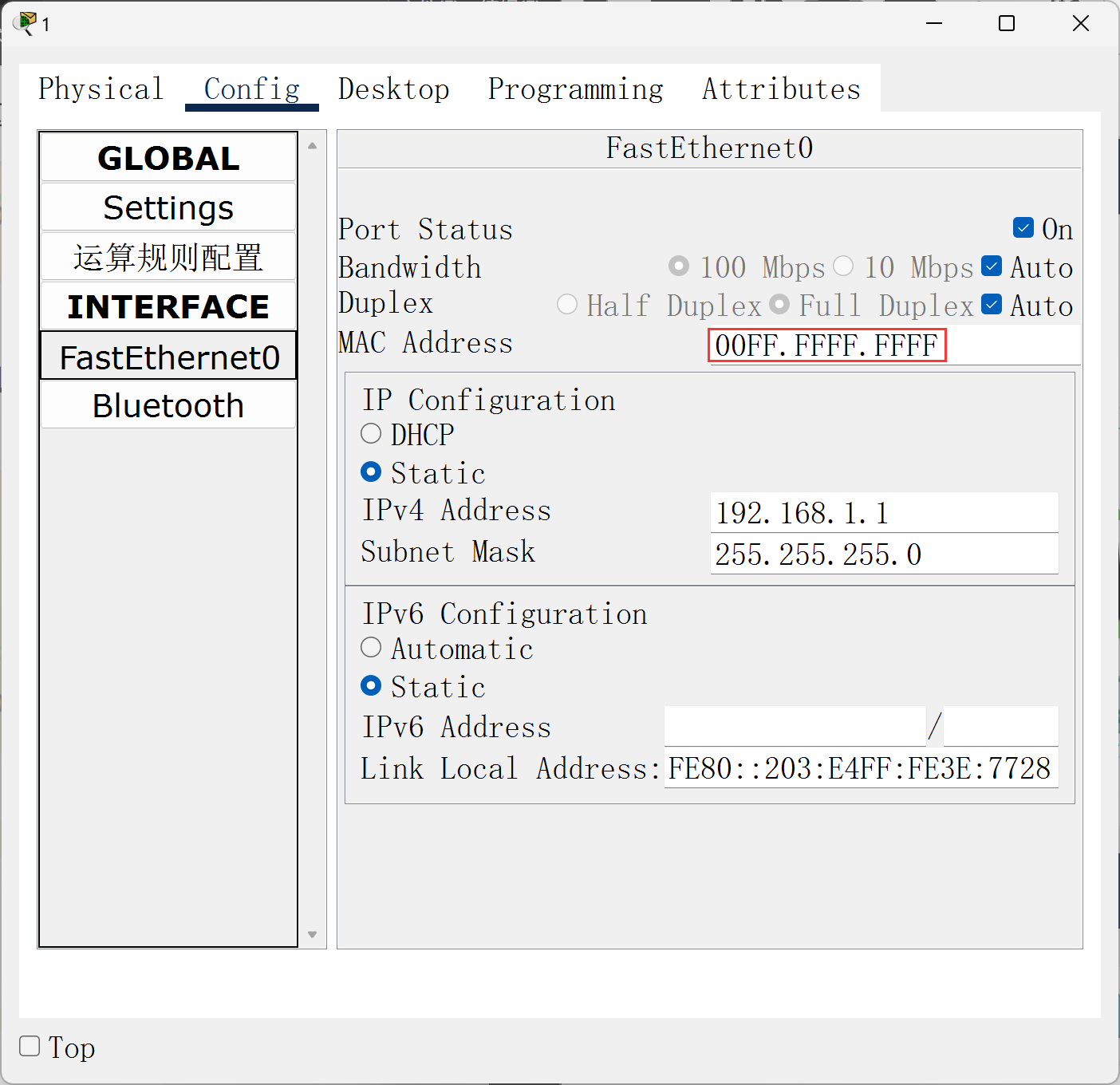Open the Desktop tab
1120x1085 pixels.
pyautogui.click(x=393, y=89)
